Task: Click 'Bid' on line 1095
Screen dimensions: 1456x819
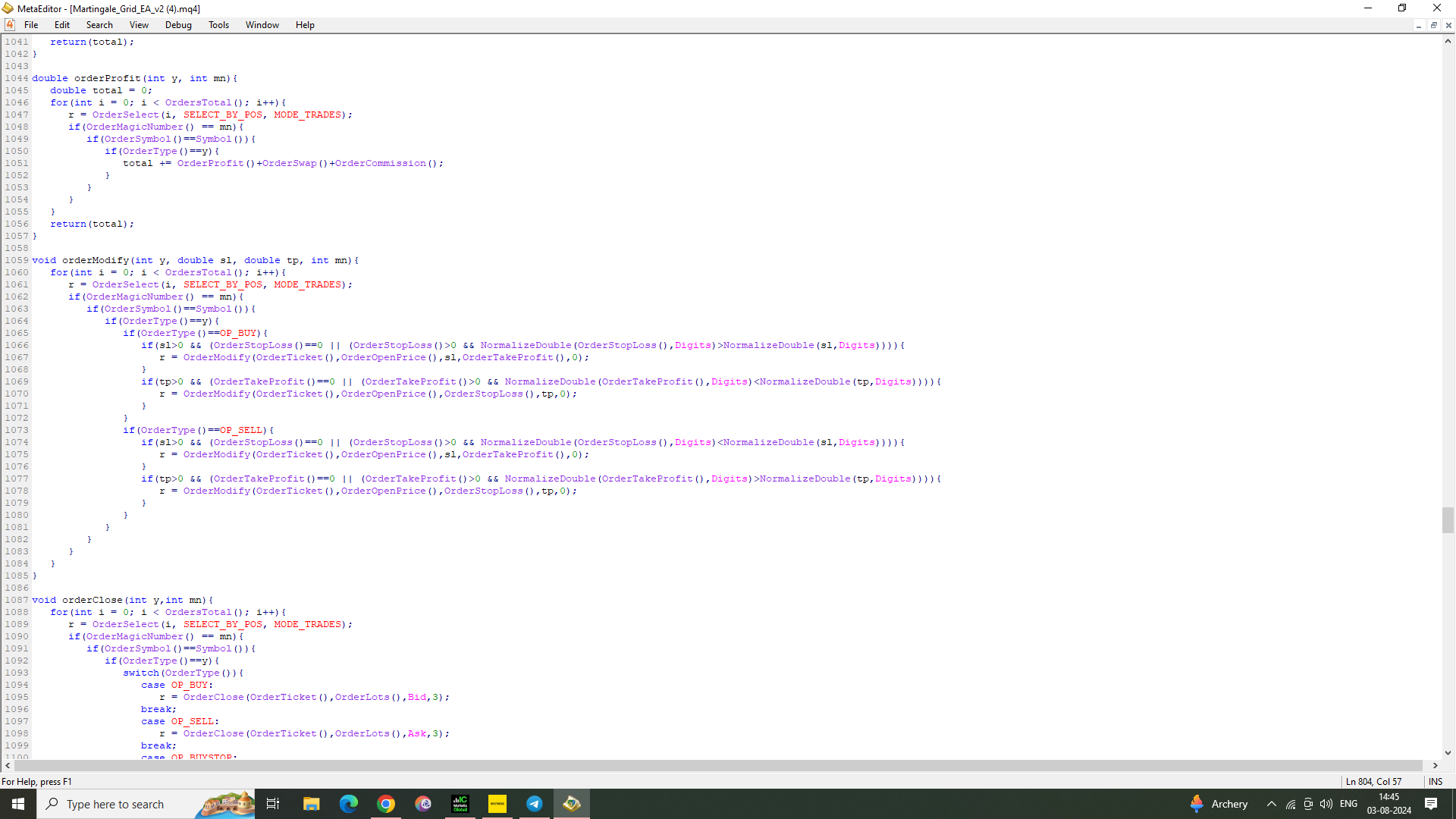Action: click(x=417, y=697)
